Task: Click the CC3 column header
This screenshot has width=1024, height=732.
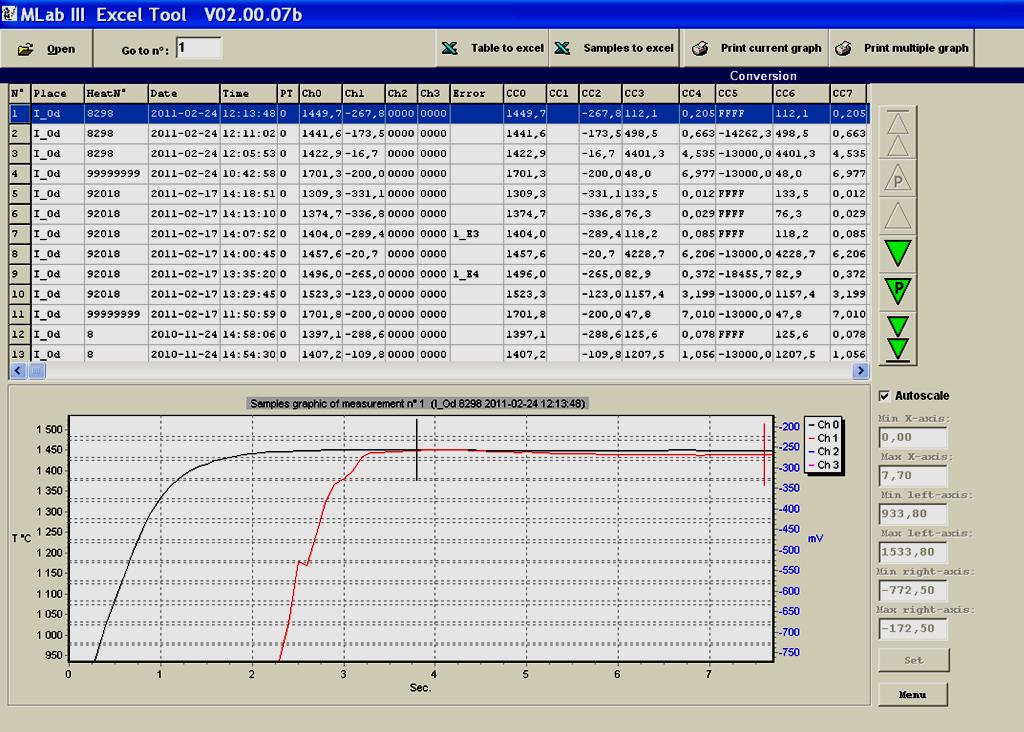Action: [x=650, y=93]
